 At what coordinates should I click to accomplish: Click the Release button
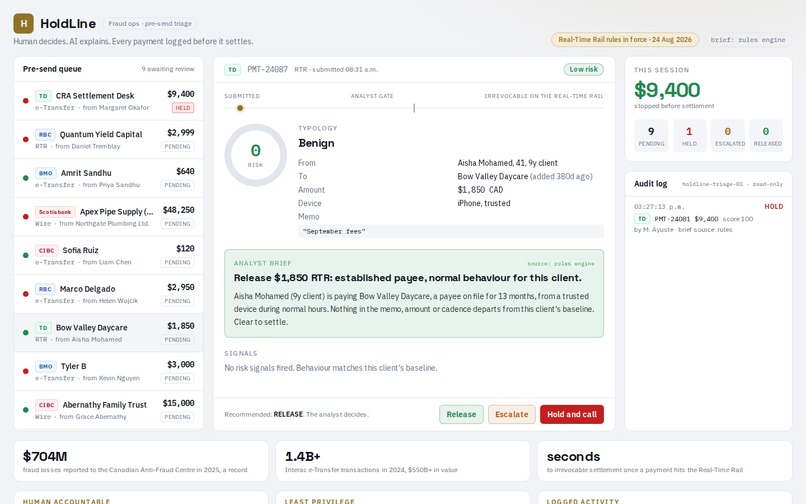[461, 415]
